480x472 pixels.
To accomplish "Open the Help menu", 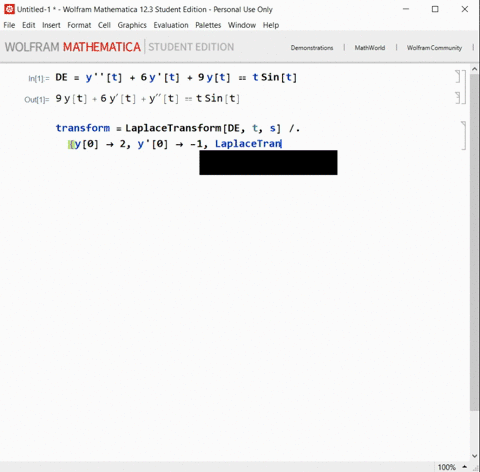I will 271,25.
